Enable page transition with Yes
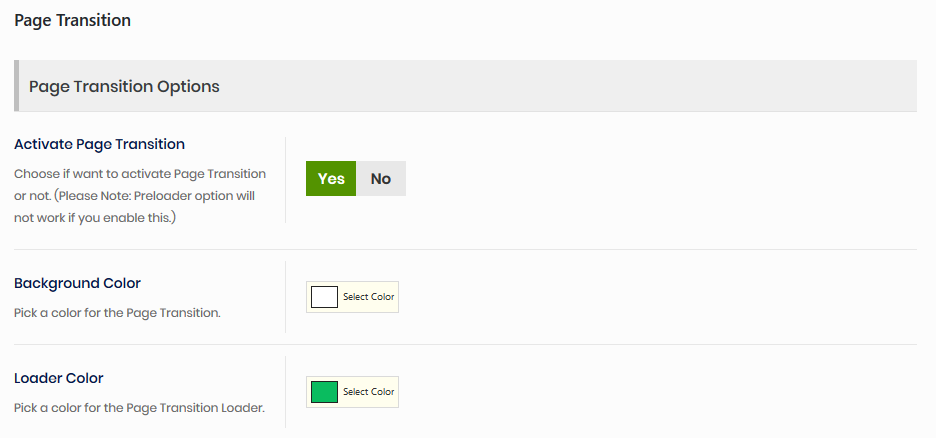 click(x=331, y=179)
